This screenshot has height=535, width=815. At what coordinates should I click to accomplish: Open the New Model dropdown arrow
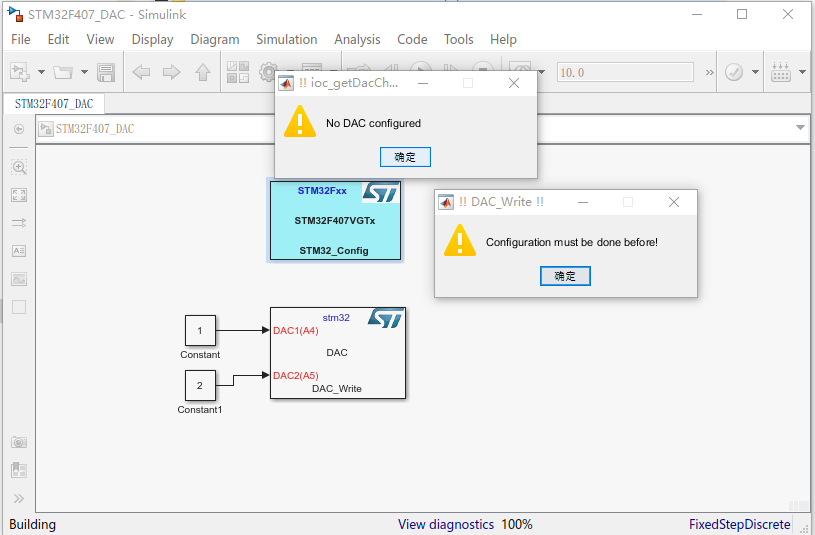click(41, 72)
